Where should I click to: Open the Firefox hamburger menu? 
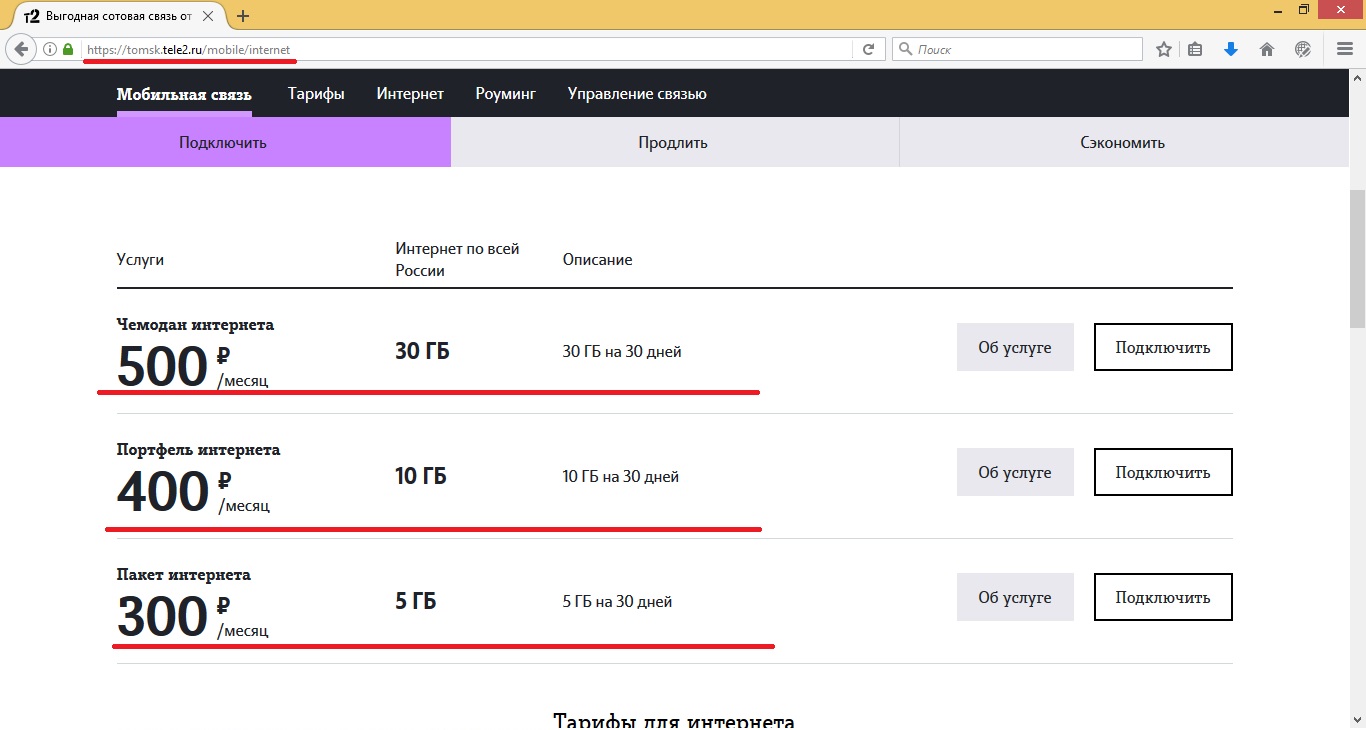(x=1345, y=49)
